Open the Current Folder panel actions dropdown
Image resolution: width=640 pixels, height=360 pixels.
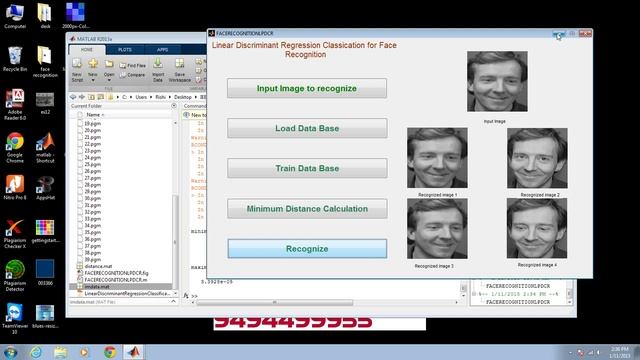click(174, 106)
